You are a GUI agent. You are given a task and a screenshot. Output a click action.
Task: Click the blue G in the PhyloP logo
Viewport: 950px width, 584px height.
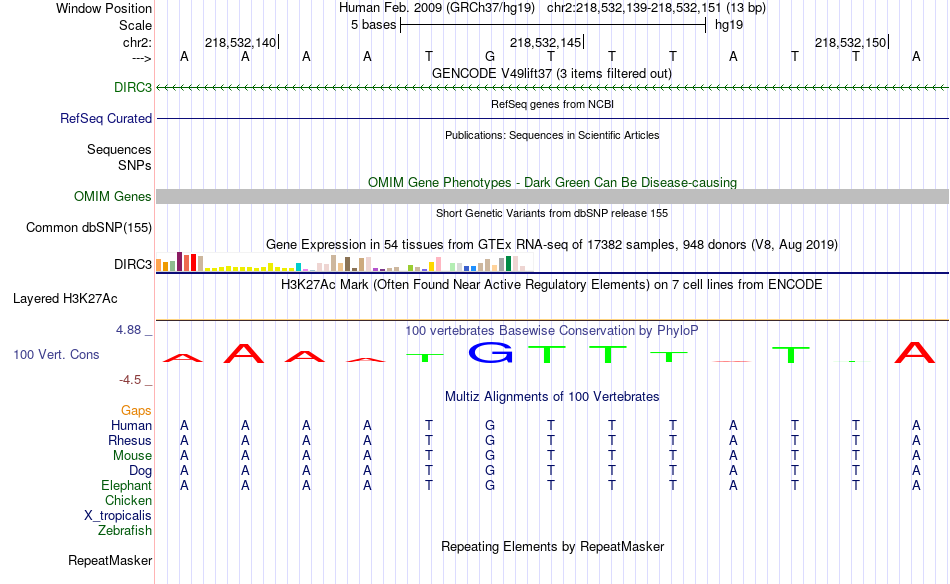(490, 353)
